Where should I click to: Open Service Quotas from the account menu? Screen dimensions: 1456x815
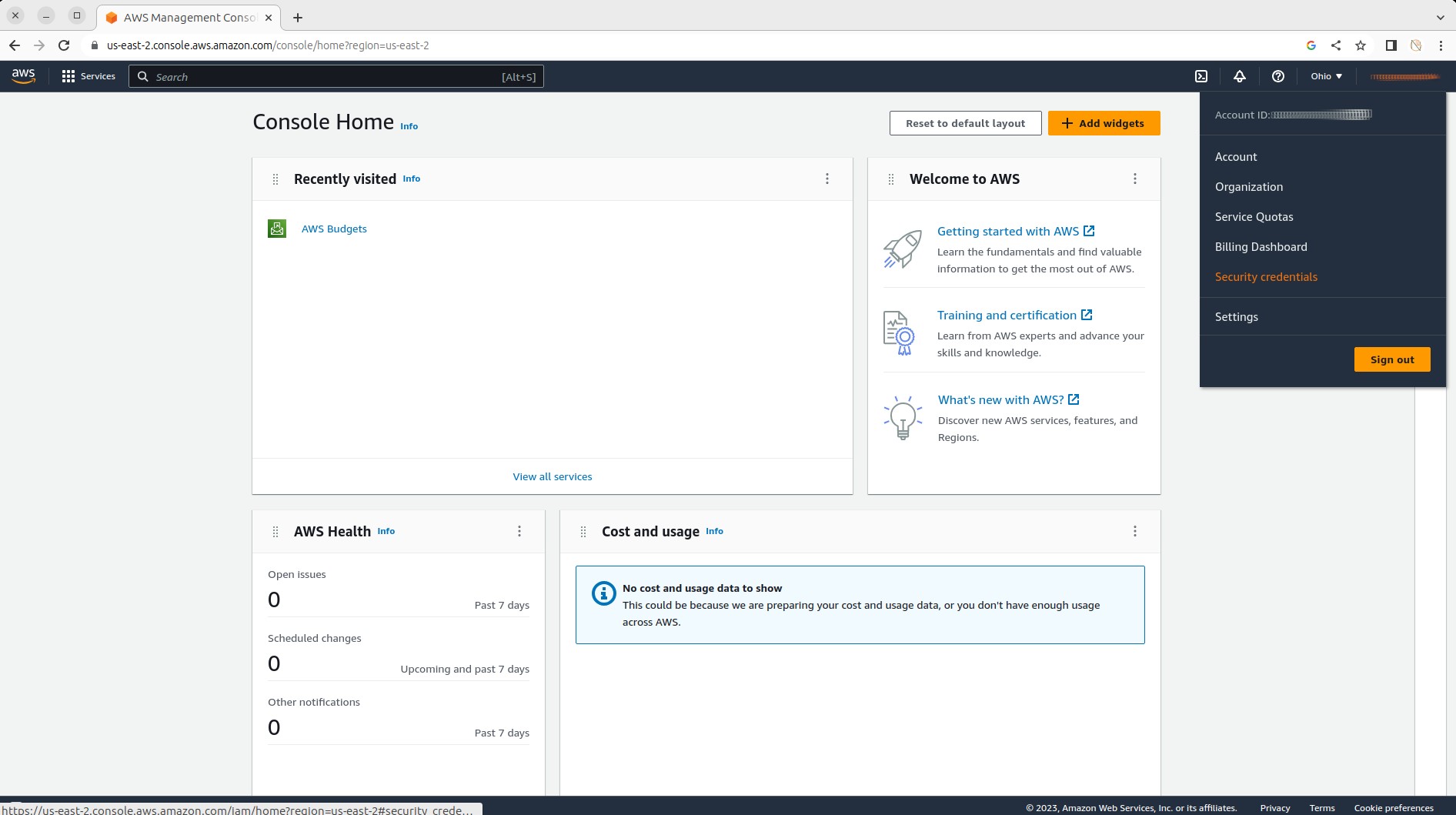(x=1254, y=217)
